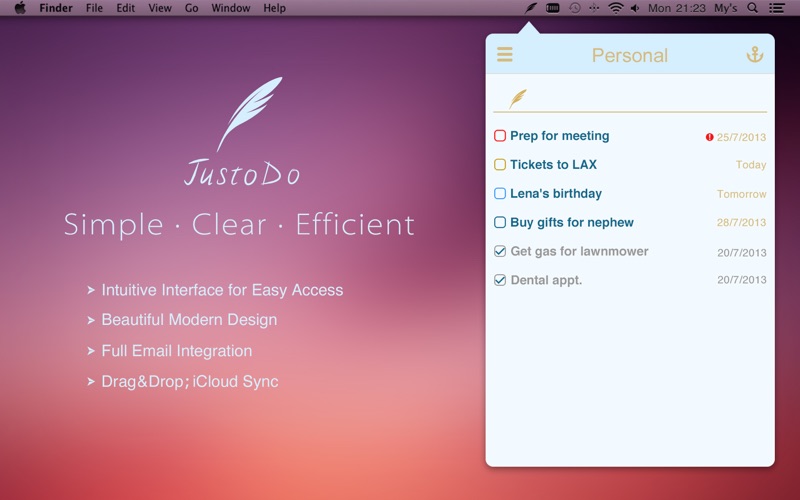Click the volume speaker icon
The height and width of the screenshot is (500, 800).
point(635,8)
